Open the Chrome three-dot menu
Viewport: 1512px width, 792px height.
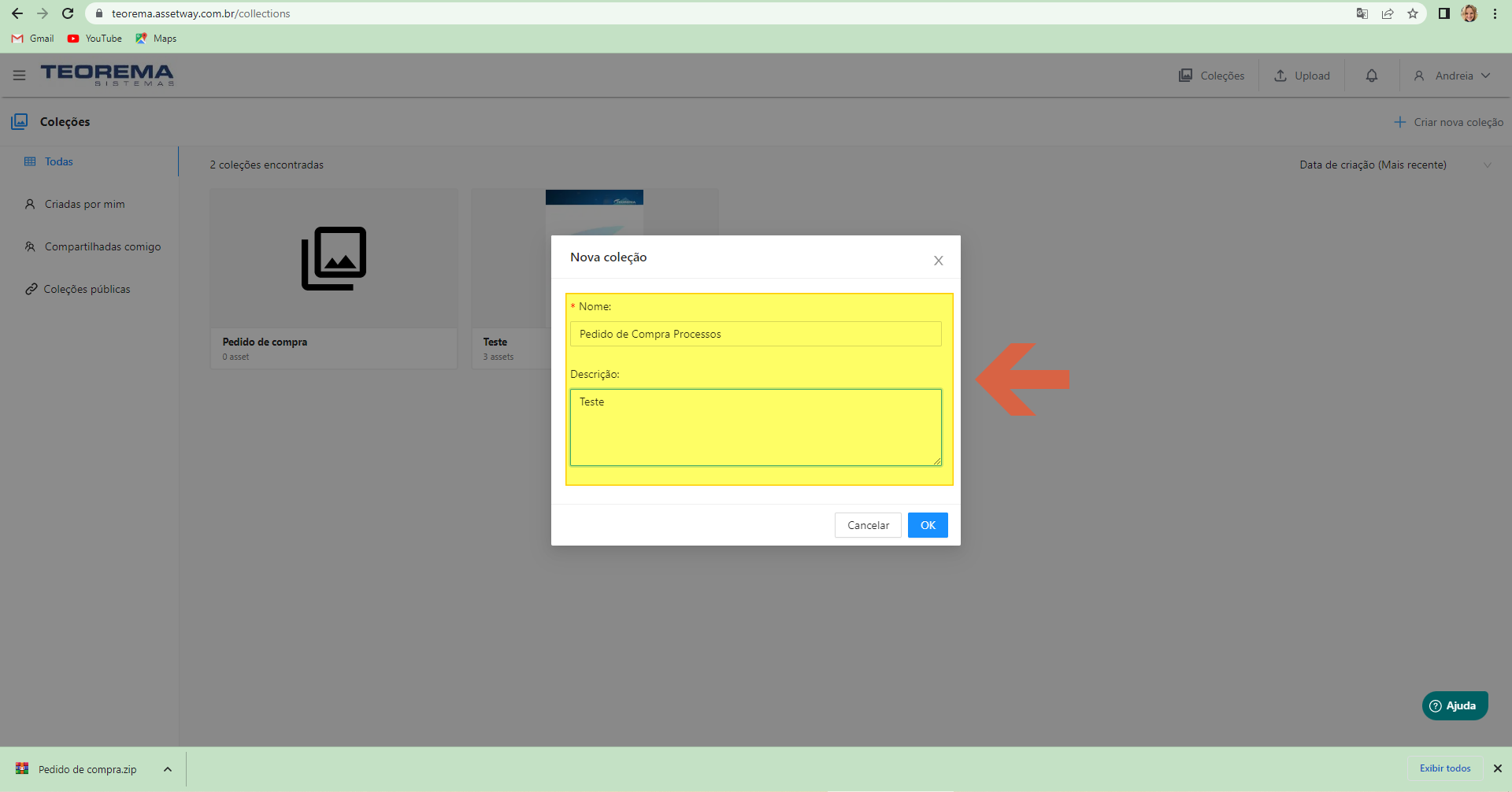tap(1495, 13)
